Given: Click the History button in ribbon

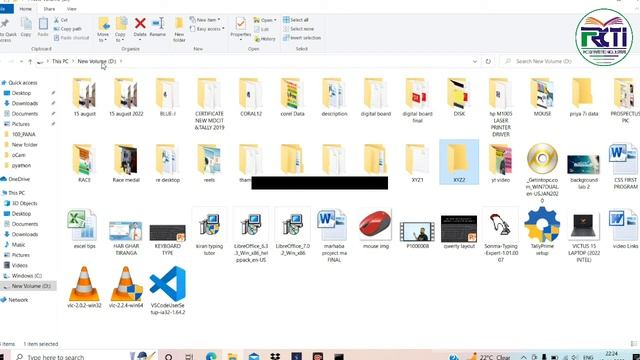Looking at the screenshot, I should point(265,39).
